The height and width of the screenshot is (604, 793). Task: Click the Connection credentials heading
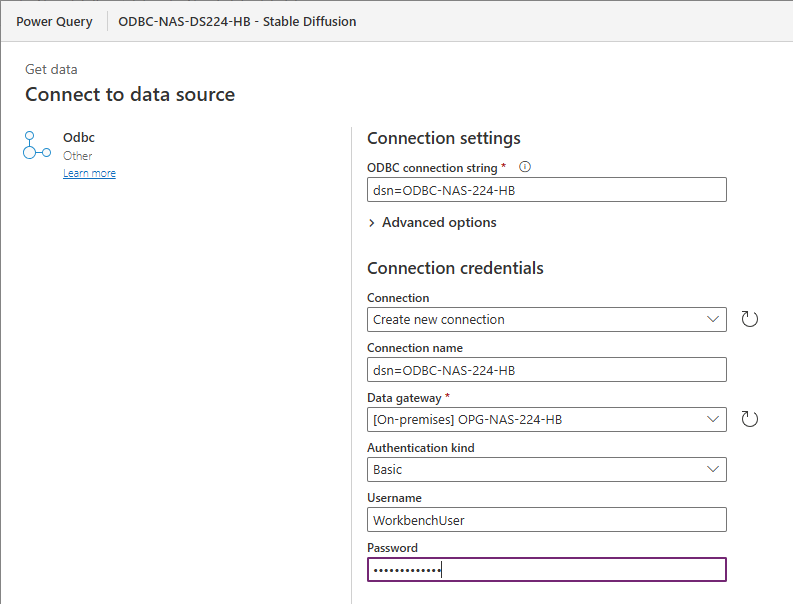pyautogui.click(x=455, y=268)
